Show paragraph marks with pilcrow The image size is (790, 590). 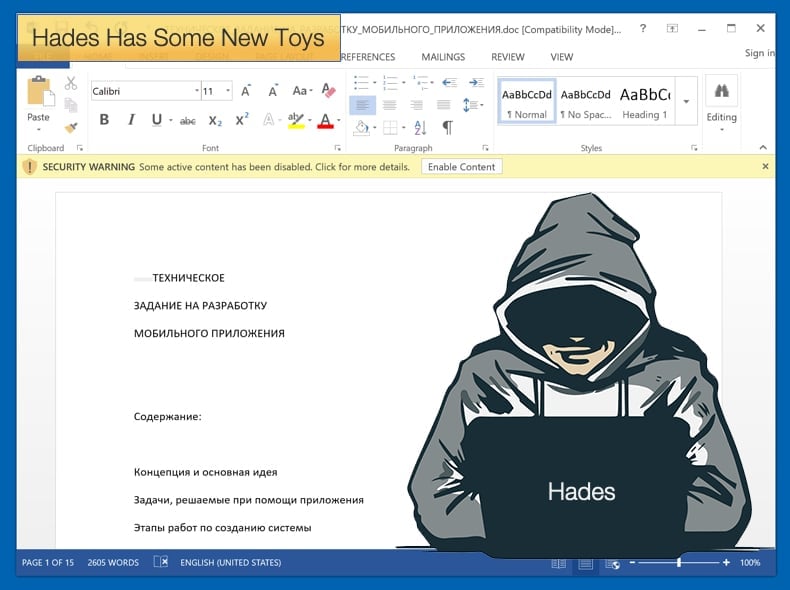click(x=447, y=127)
